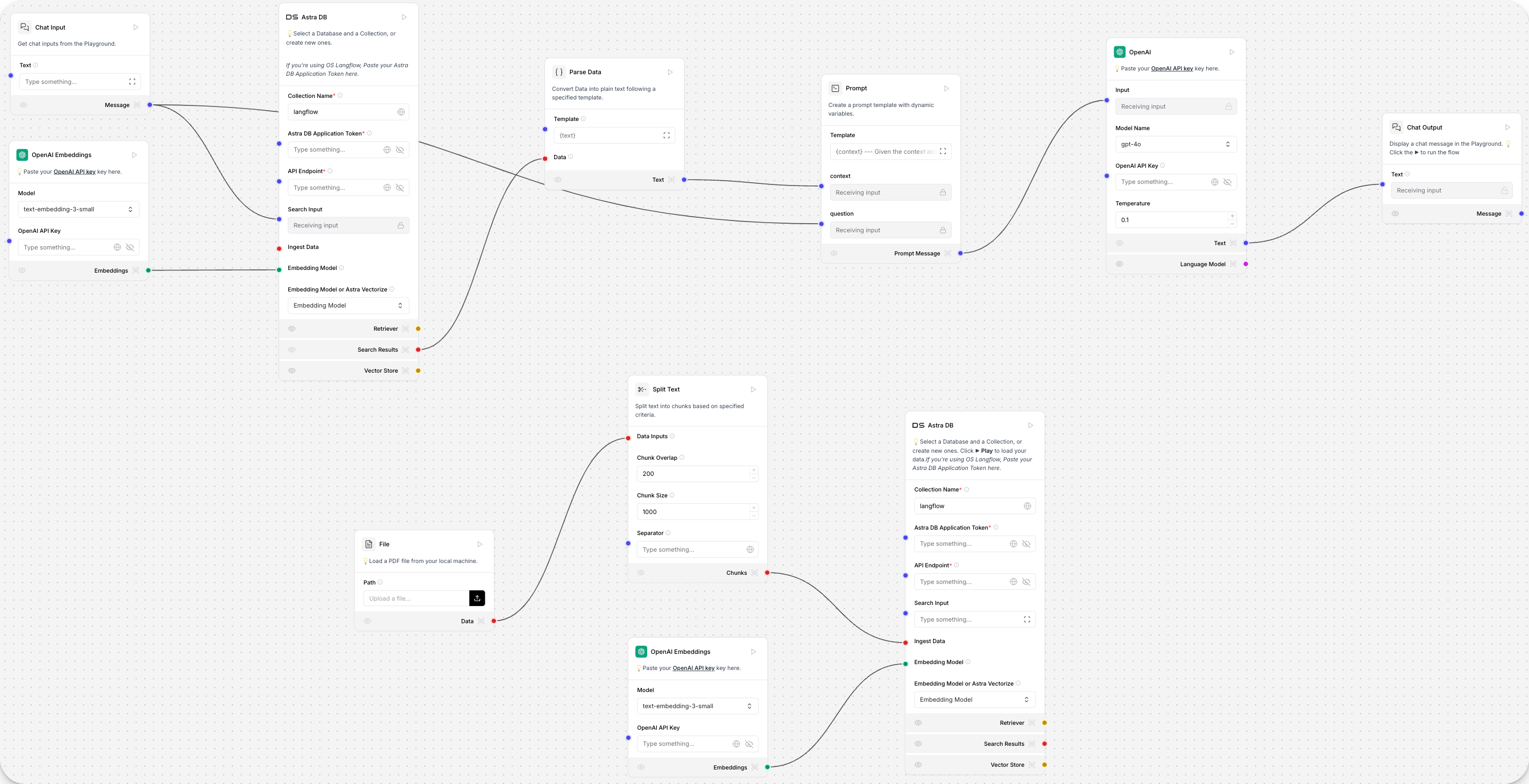Click globe icon in top Astra DB Application Token

tap(387, 150)
